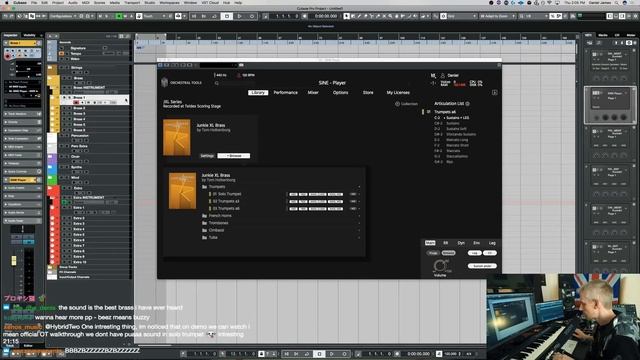
Task: Click the Settings button for Junkie XL Brass
Action: pyautogui.click(x=207, y=156)
